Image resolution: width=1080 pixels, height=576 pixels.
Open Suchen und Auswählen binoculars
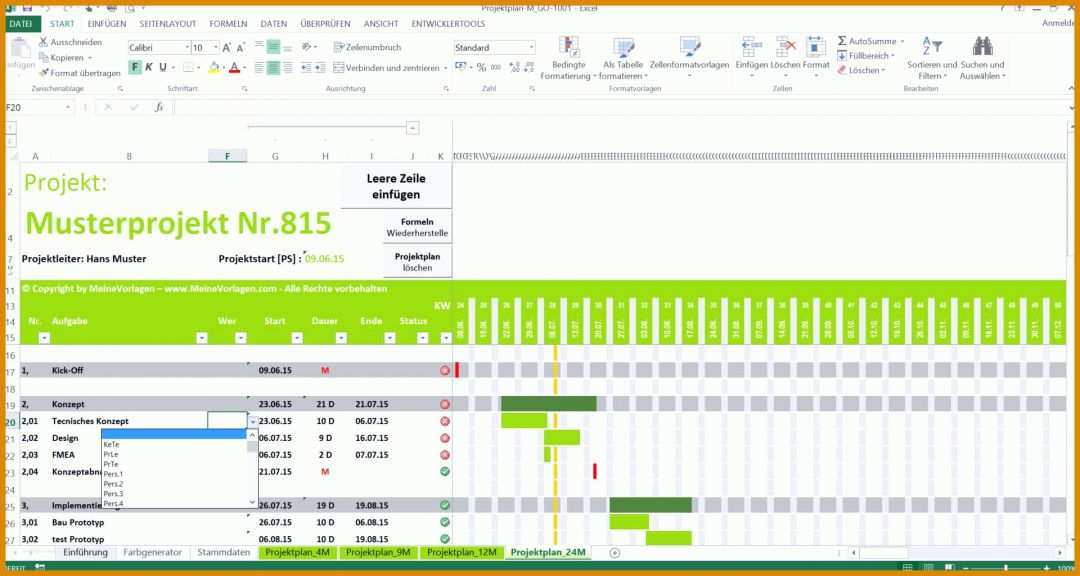[982, 58]
